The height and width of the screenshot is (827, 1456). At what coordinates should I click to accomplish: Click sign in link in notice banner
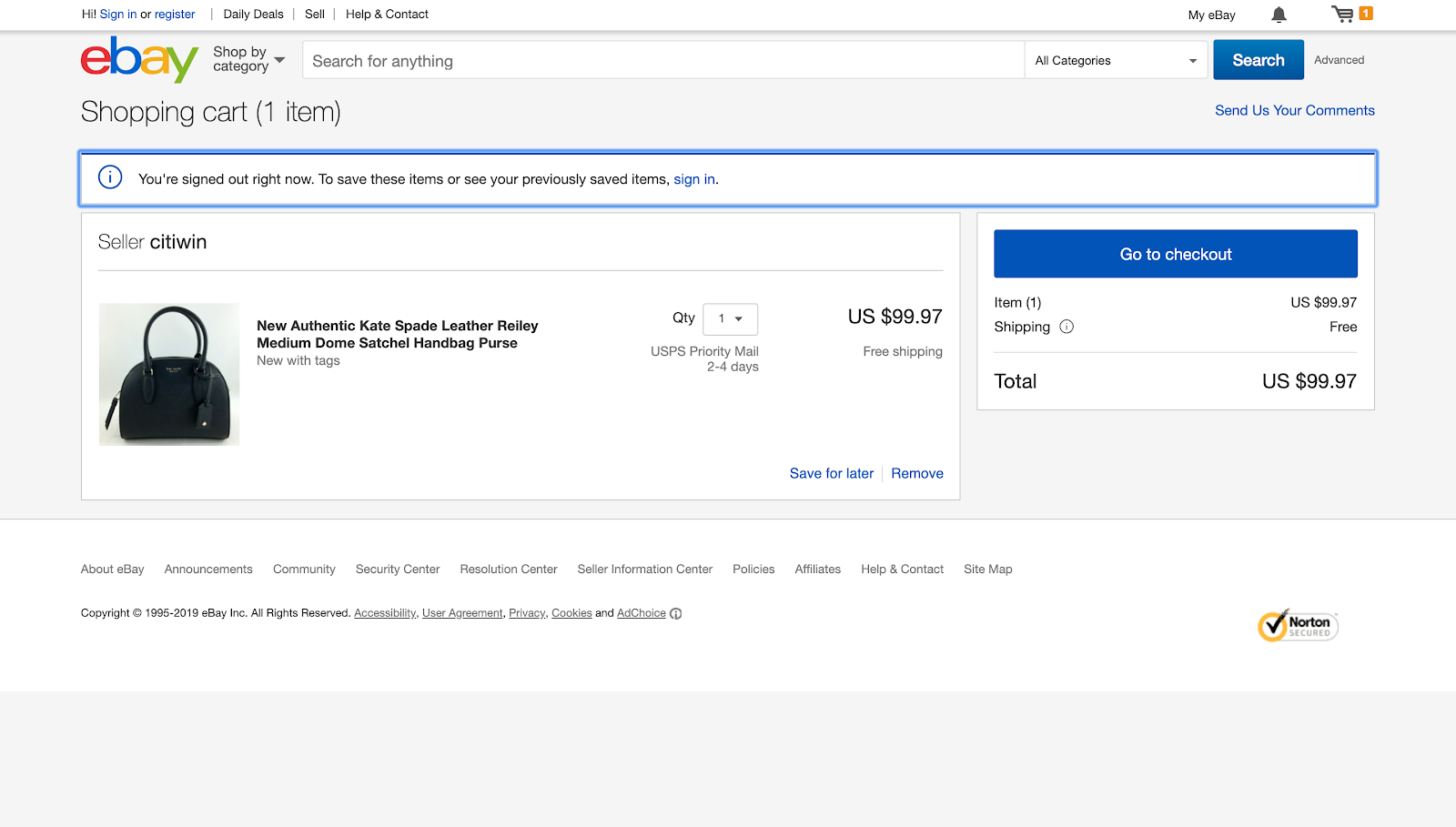(x=694, y=179)
